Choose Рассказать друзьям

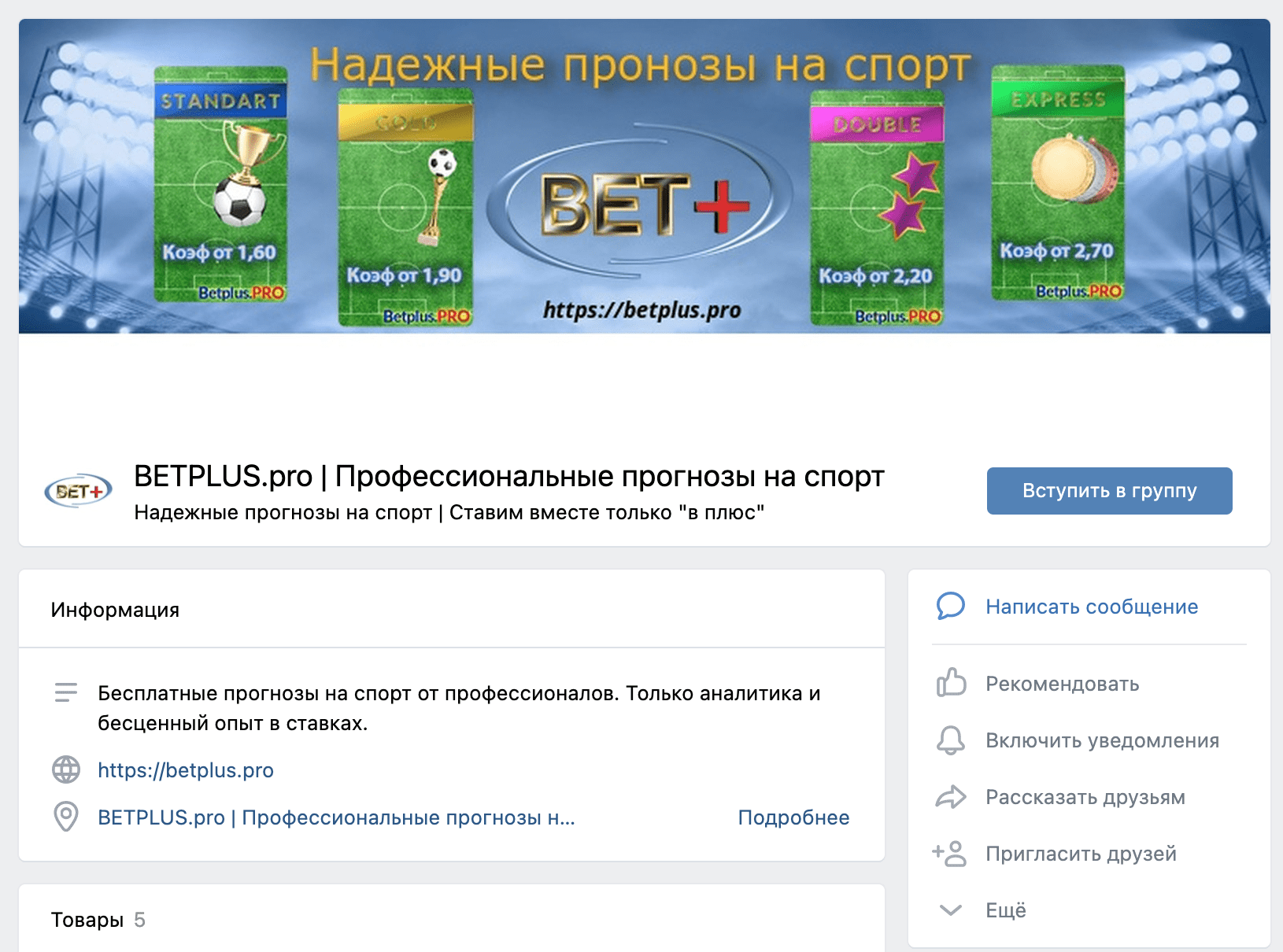coord(1085,797)
